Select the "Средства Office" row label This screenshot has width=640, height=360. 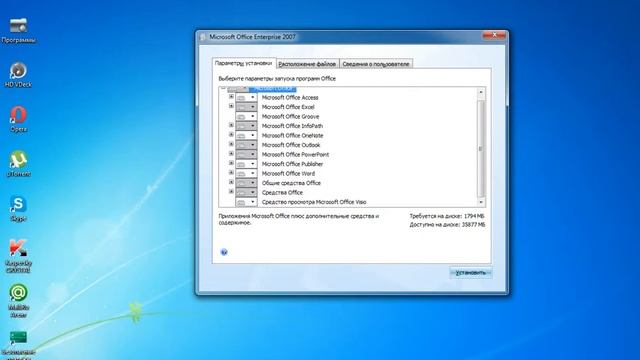282,193
